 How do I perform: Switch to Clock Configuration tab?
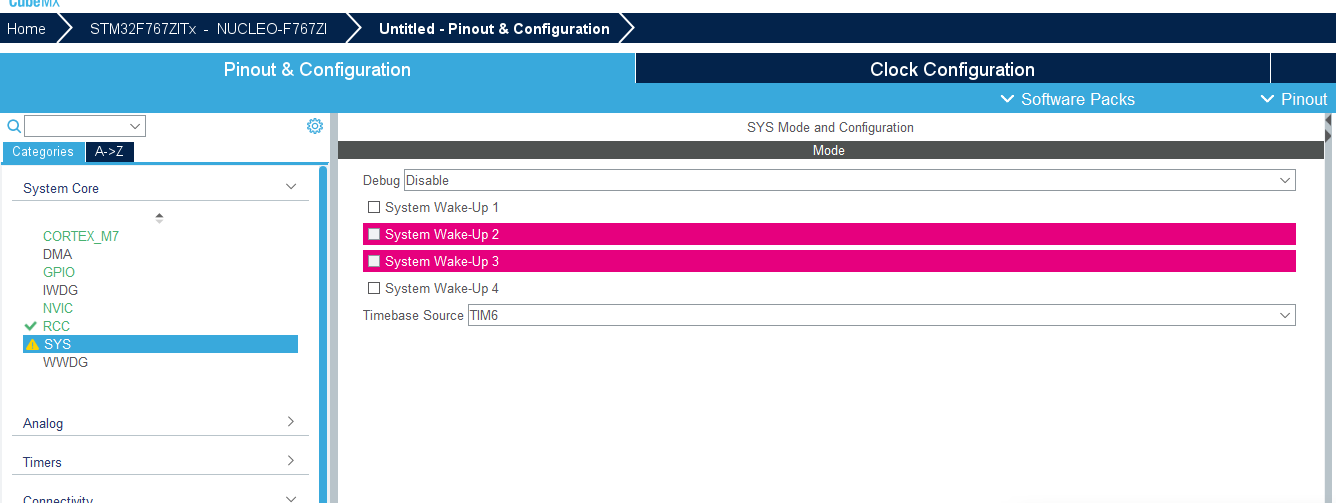(952, 69)
